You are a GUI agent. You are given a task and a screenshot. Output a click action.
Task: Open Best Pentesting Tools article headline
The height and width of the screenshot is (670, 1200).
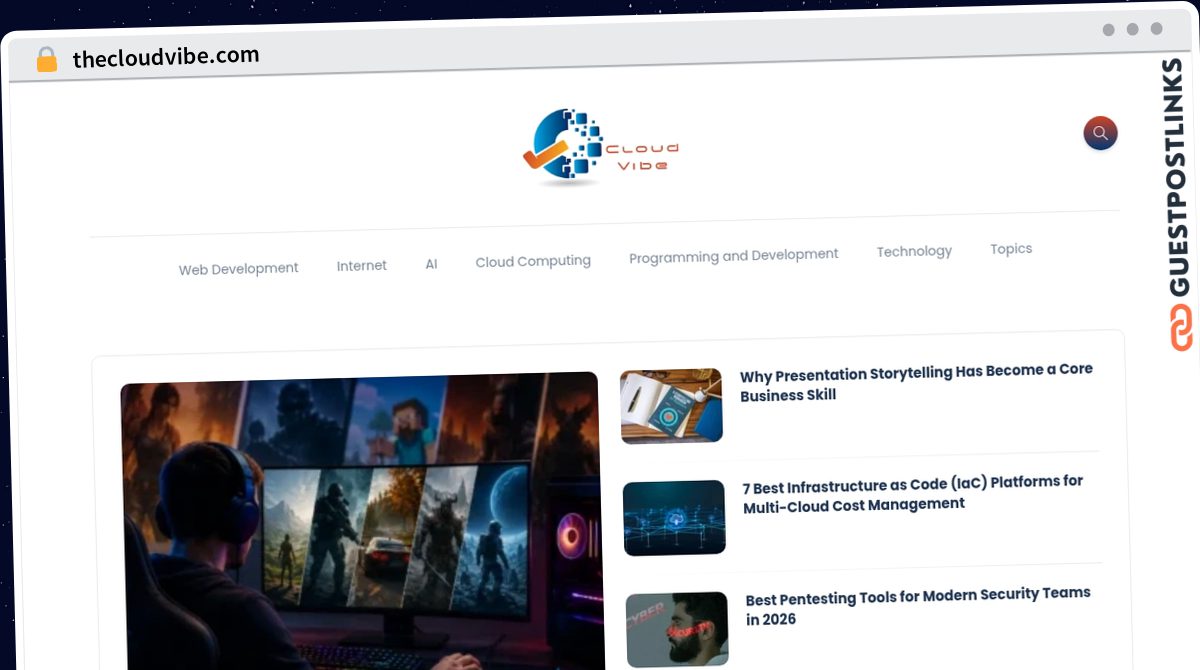917,606
